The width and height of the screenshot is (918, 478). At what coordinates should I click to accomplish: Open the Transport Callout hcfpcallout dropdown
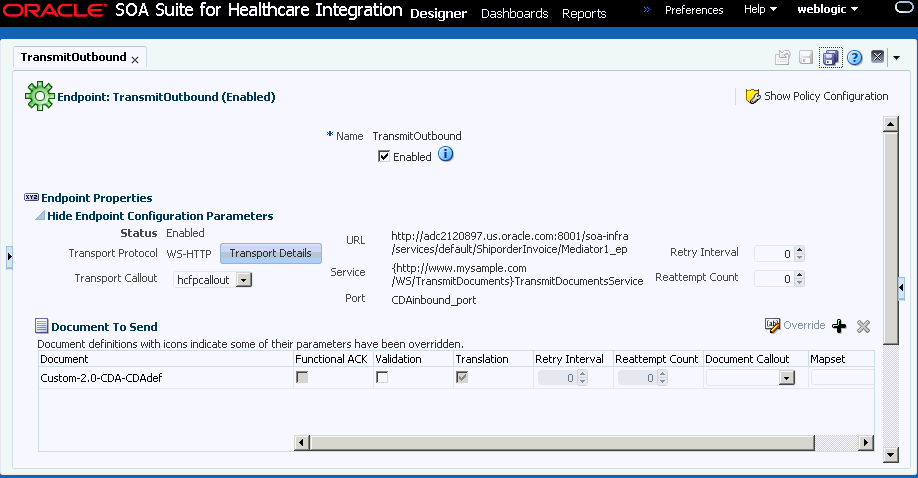click(244, 280)
